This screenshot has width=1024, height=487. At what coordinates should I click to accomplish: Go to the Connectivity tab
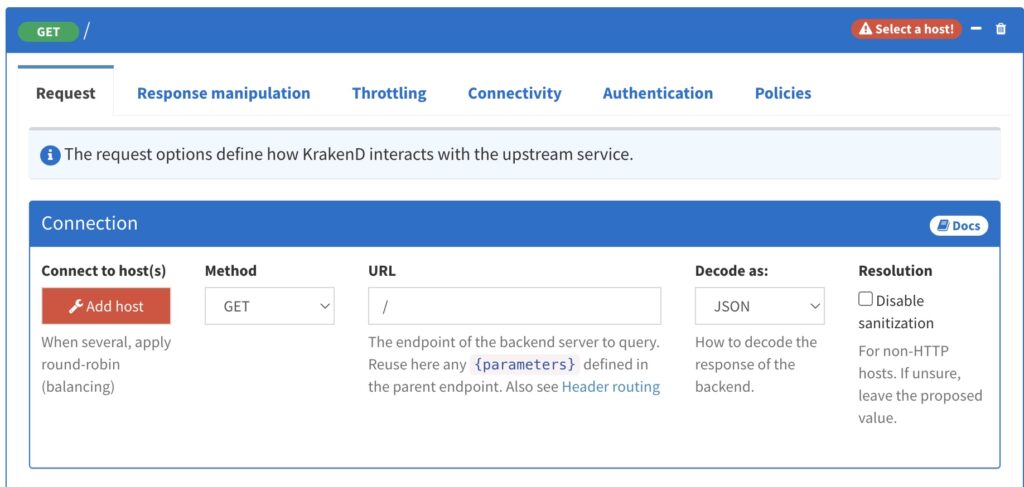[515, 93]
